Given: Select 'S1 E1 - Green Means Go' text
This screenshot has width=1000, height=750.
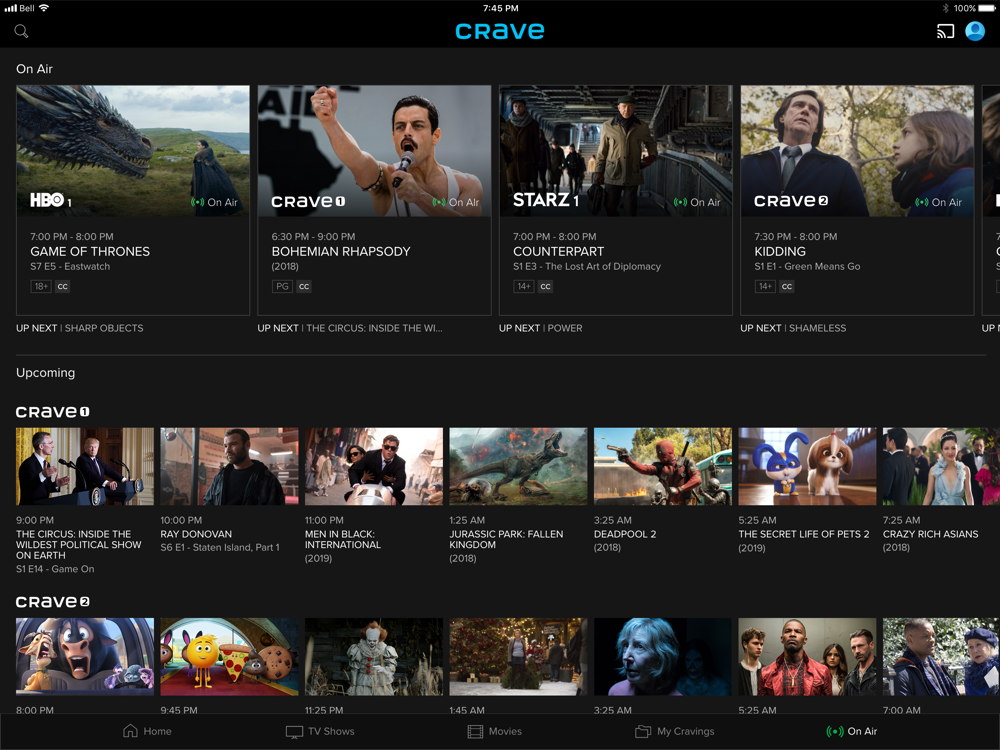Looking at the screenshot, I should [x=807, y=267].
